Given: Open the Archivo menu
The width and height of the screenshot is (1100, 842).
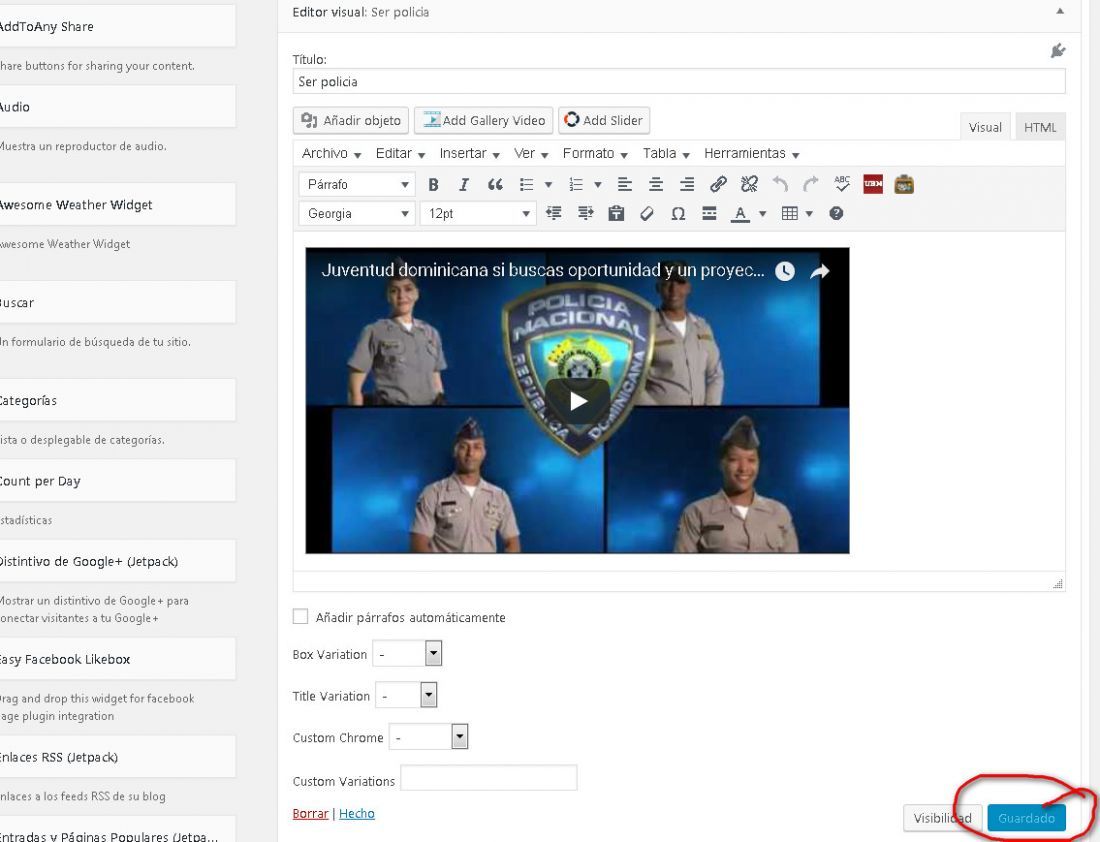Looking at the screenshot, I should tap(331, 153).
